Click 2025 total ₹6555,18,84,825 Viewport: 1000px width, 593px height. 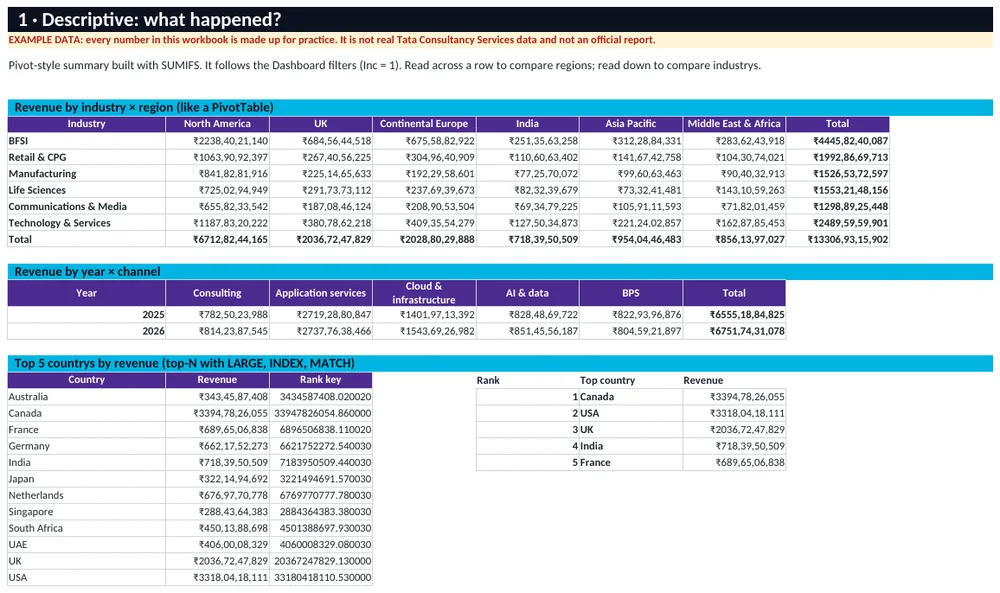point(734,315)
